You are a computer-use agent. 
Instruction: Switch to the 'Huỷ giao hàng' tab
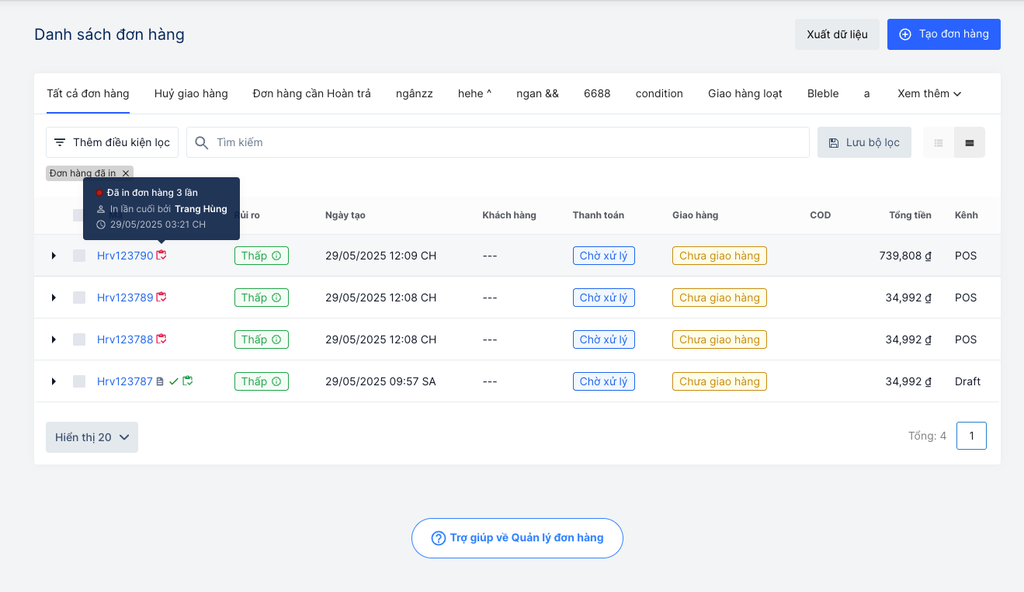(191, 94)
